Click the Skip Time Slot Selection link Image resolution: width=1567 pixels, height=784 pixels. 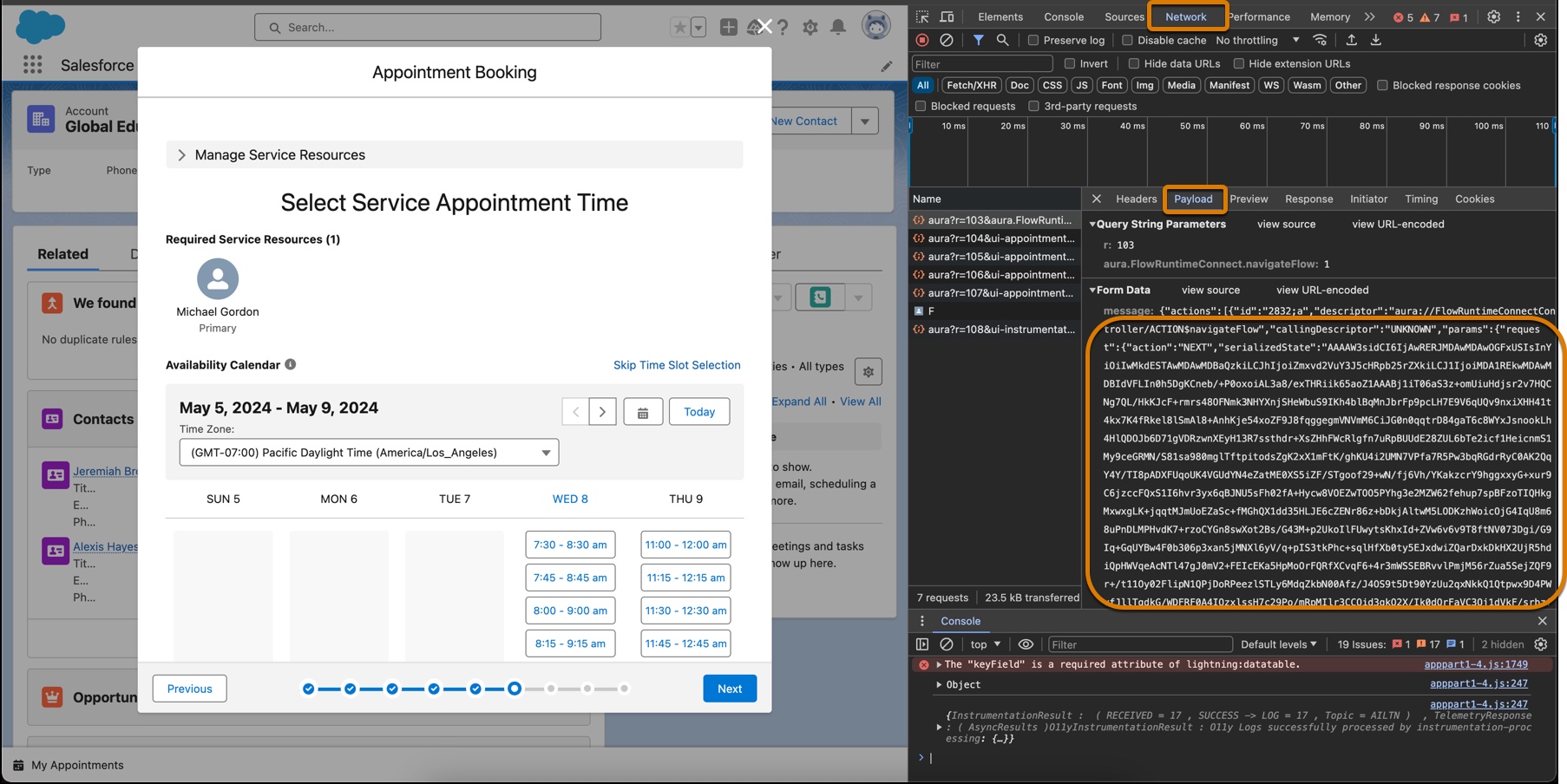pyautogui.click(x=677, y=364)
